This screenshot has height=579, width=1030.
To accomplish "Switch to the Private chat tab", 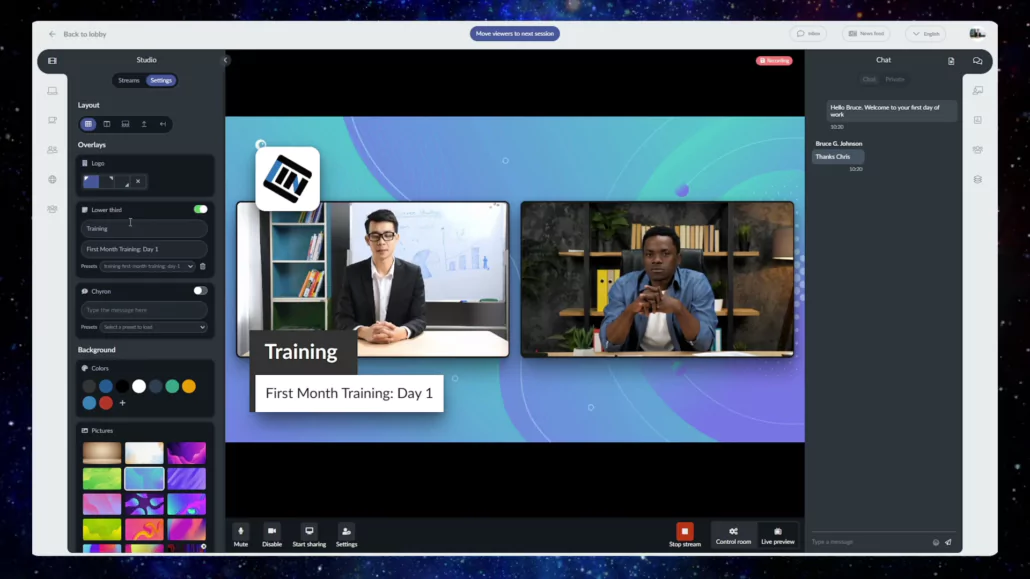I will [x=895, y=79].
